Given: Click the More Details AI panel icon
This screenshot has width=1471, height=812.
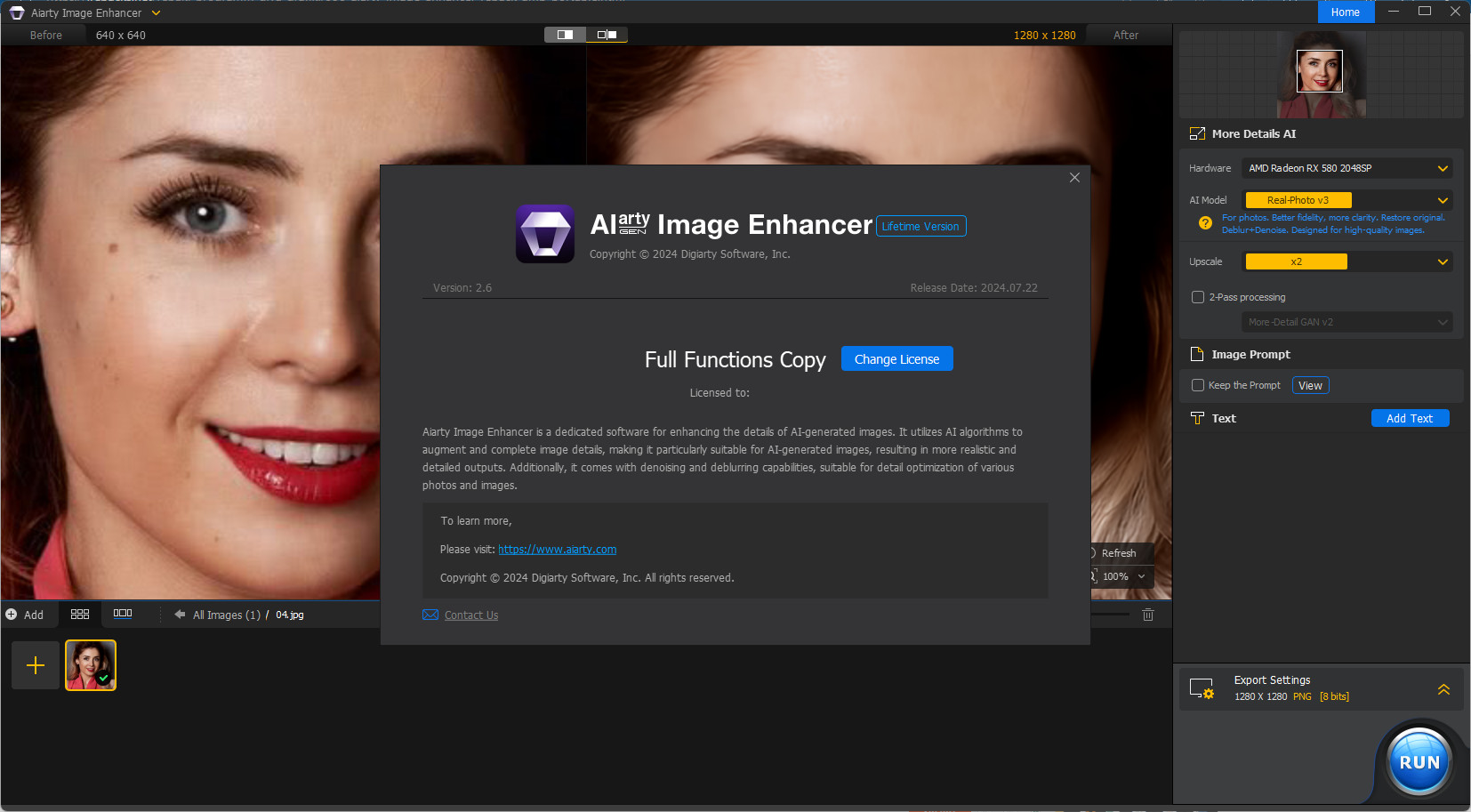Looking at the screenshot, I should pyautogui.click(x=1198, y=133).
